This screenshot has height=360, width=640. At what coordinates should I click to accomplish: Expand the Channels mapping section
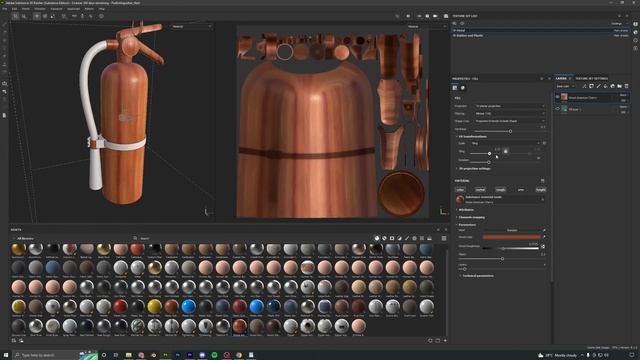pyautogui.click(x=471, y=217)
